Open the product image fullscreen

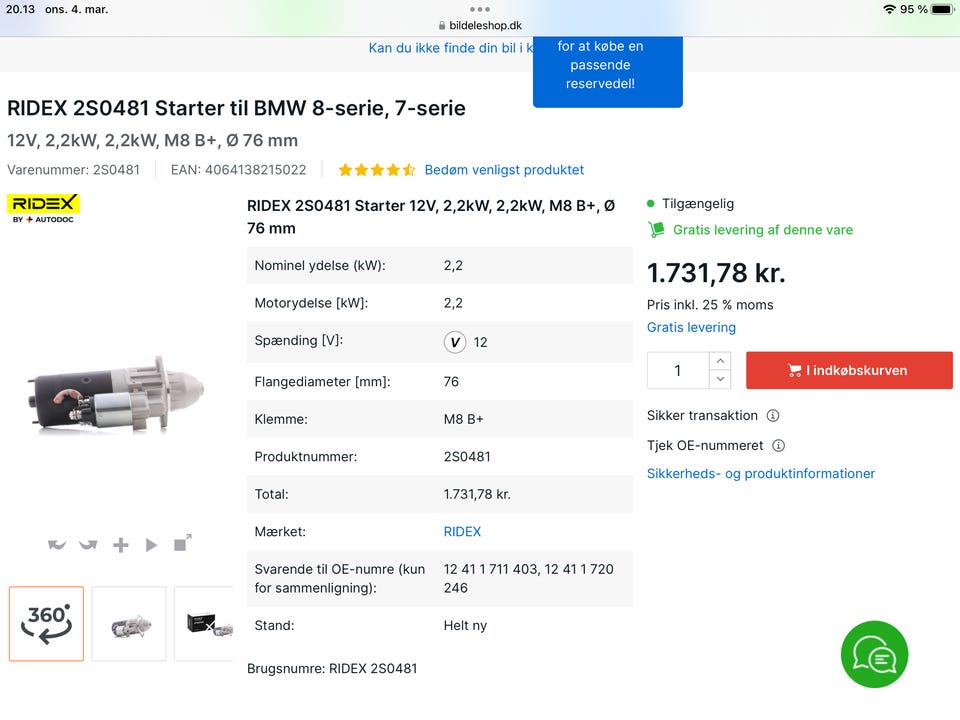(x=182, y=544)
